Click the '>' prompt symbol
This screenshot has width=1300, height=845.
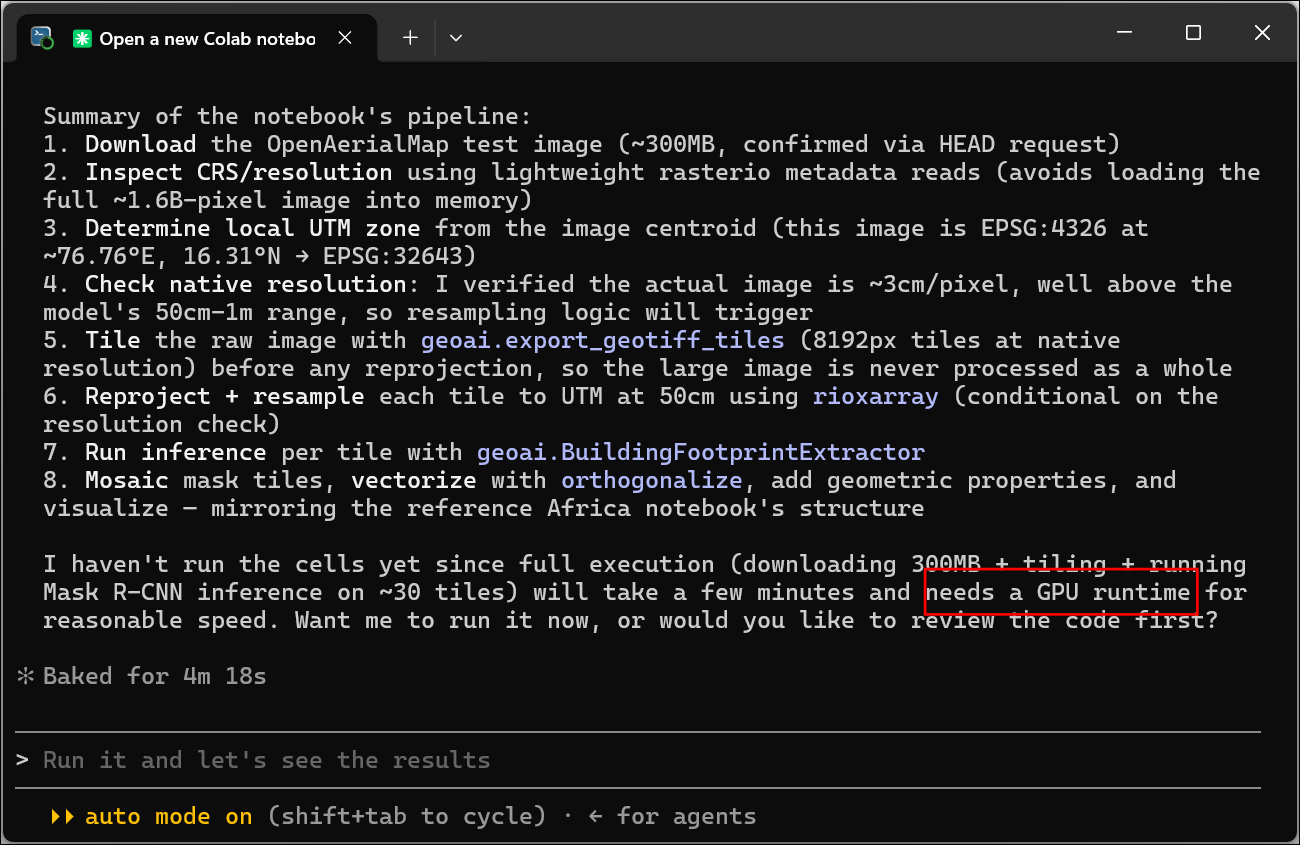pos(22,760)
